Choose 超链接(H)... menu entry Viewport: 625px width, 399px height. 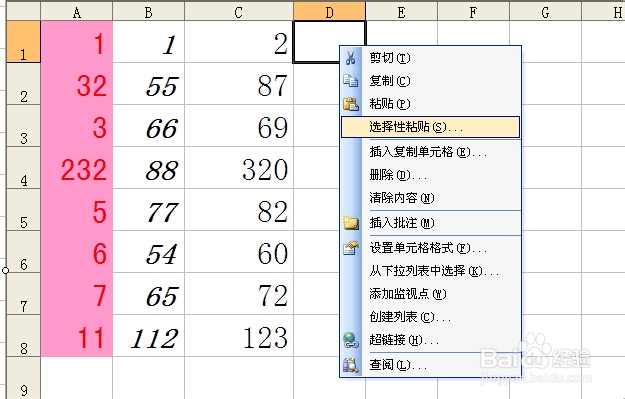click(430, 340)
